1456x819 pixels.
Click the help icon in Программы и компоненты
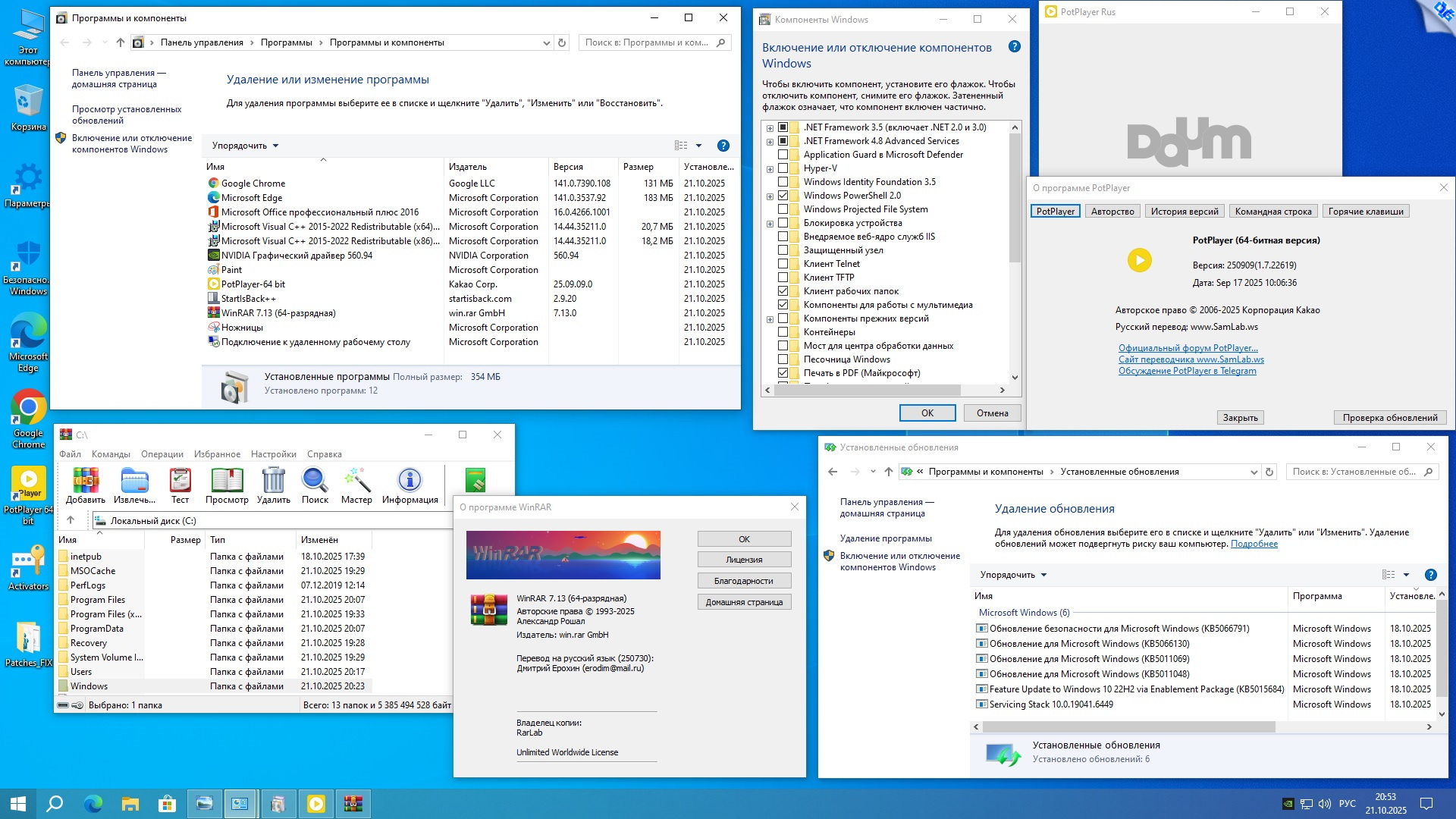click(723, 145)
